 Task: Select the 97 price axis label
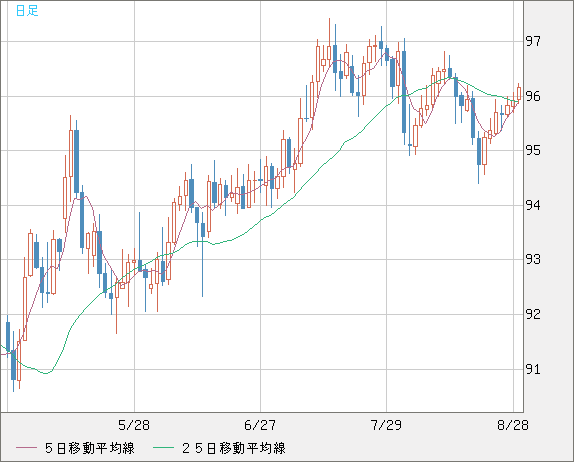(533, 41)
